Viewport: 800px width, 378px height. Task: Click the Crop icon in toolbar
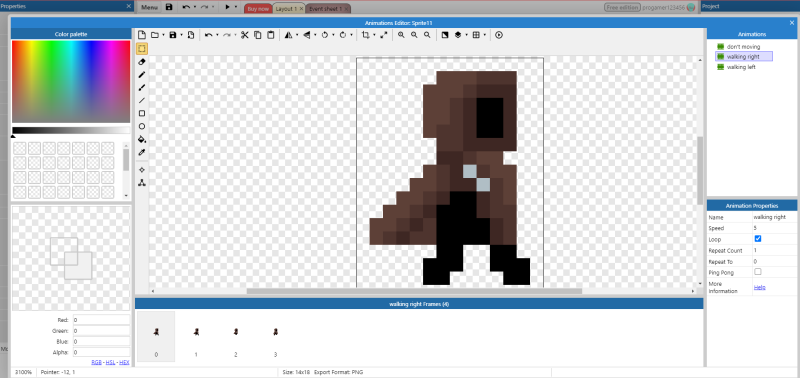tap(365, 35)
